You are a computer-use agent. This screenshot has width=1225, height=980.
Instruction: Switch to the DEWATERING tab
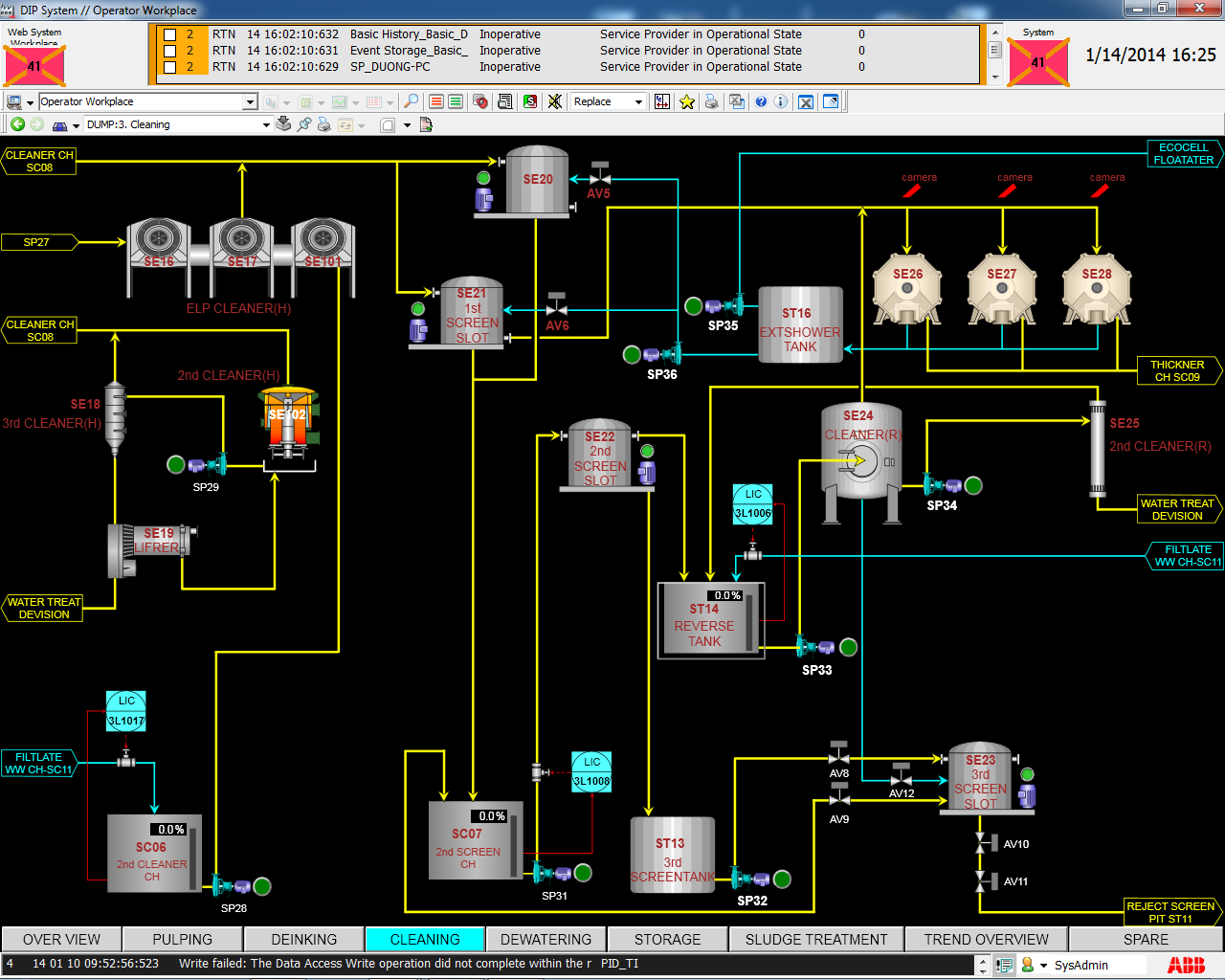(x=546, y=940)
